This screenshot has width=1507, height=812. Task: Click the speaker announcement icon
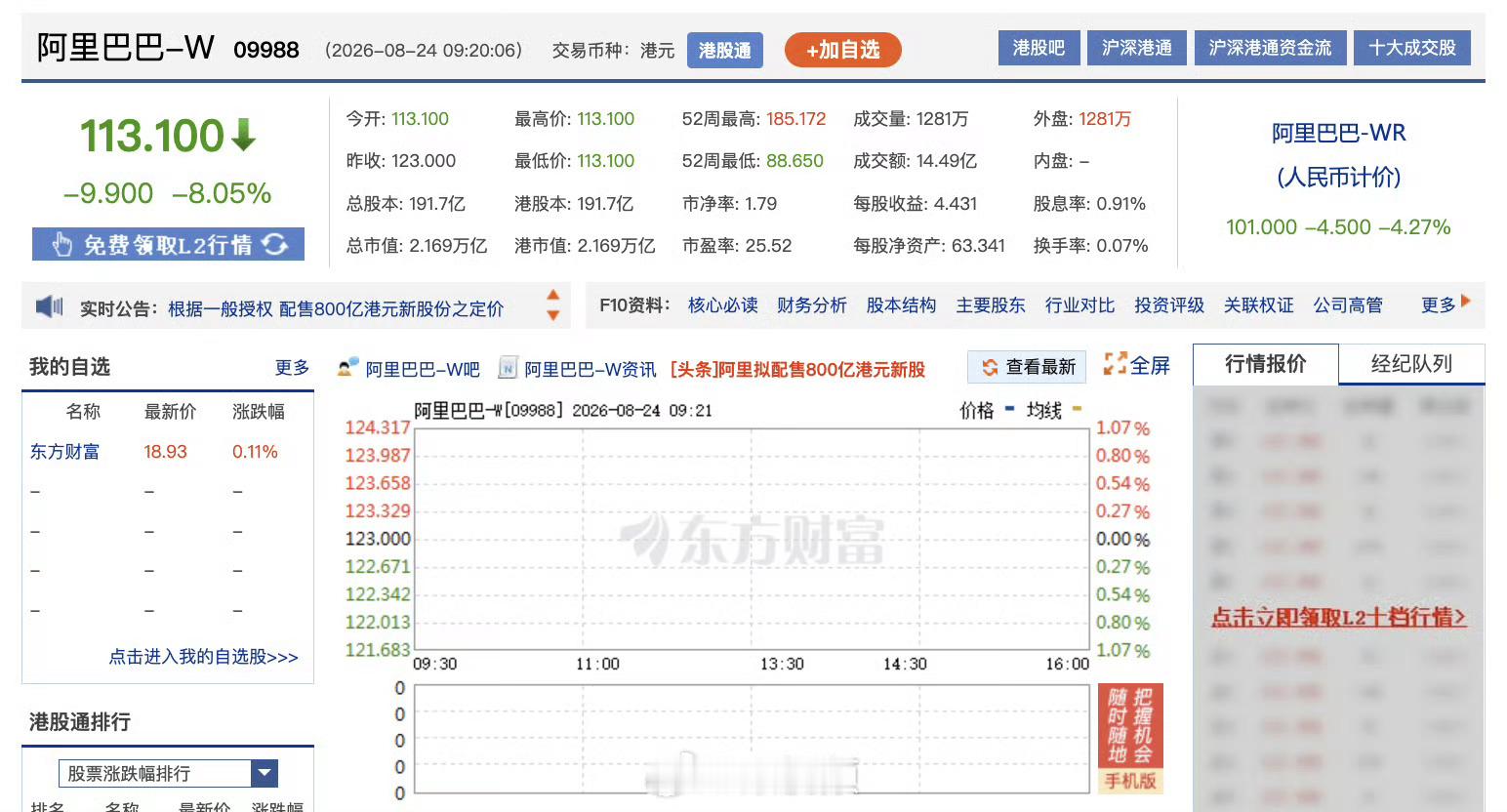click(49, 307)
